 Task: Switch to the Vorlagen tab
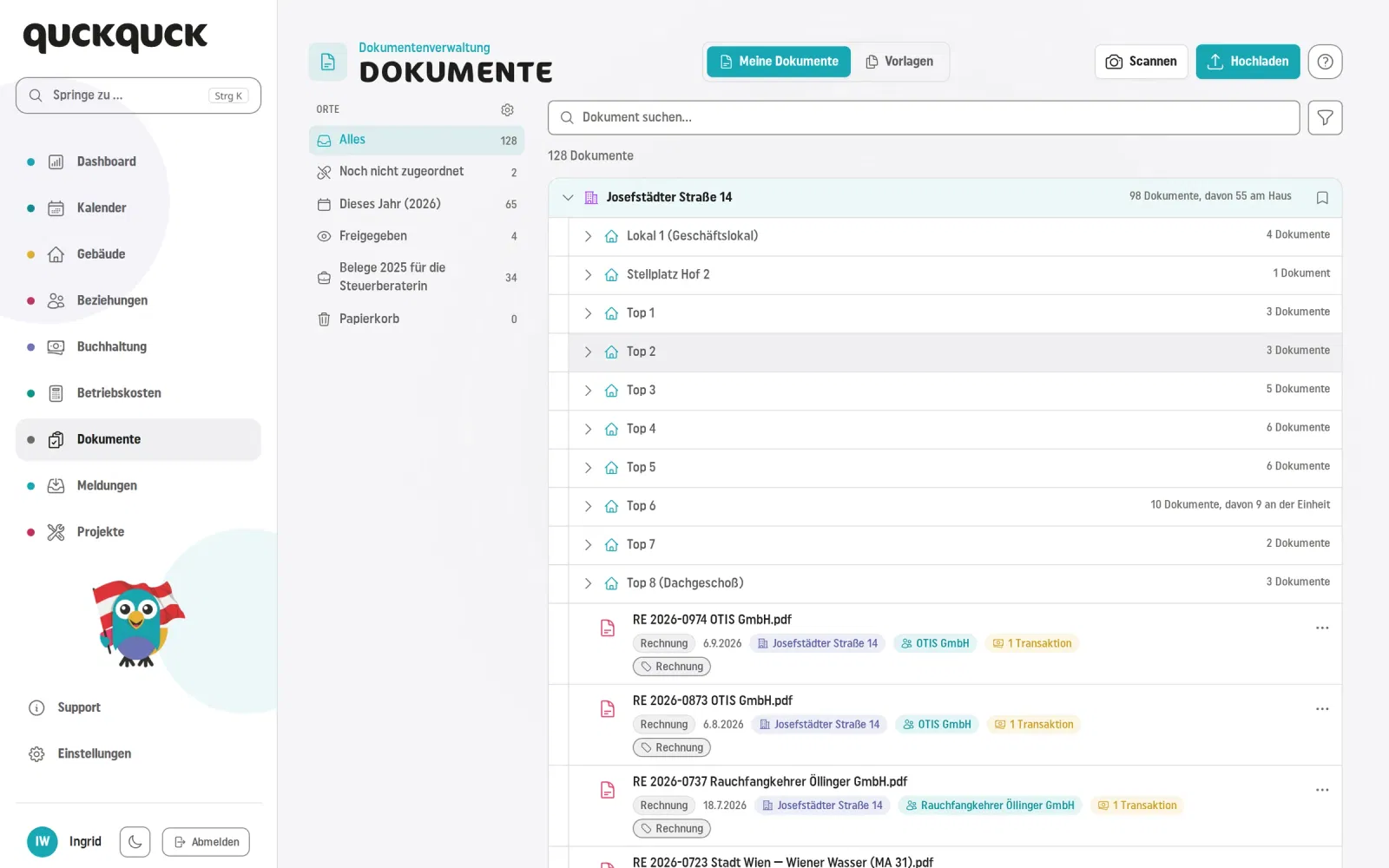coord(899,62)
